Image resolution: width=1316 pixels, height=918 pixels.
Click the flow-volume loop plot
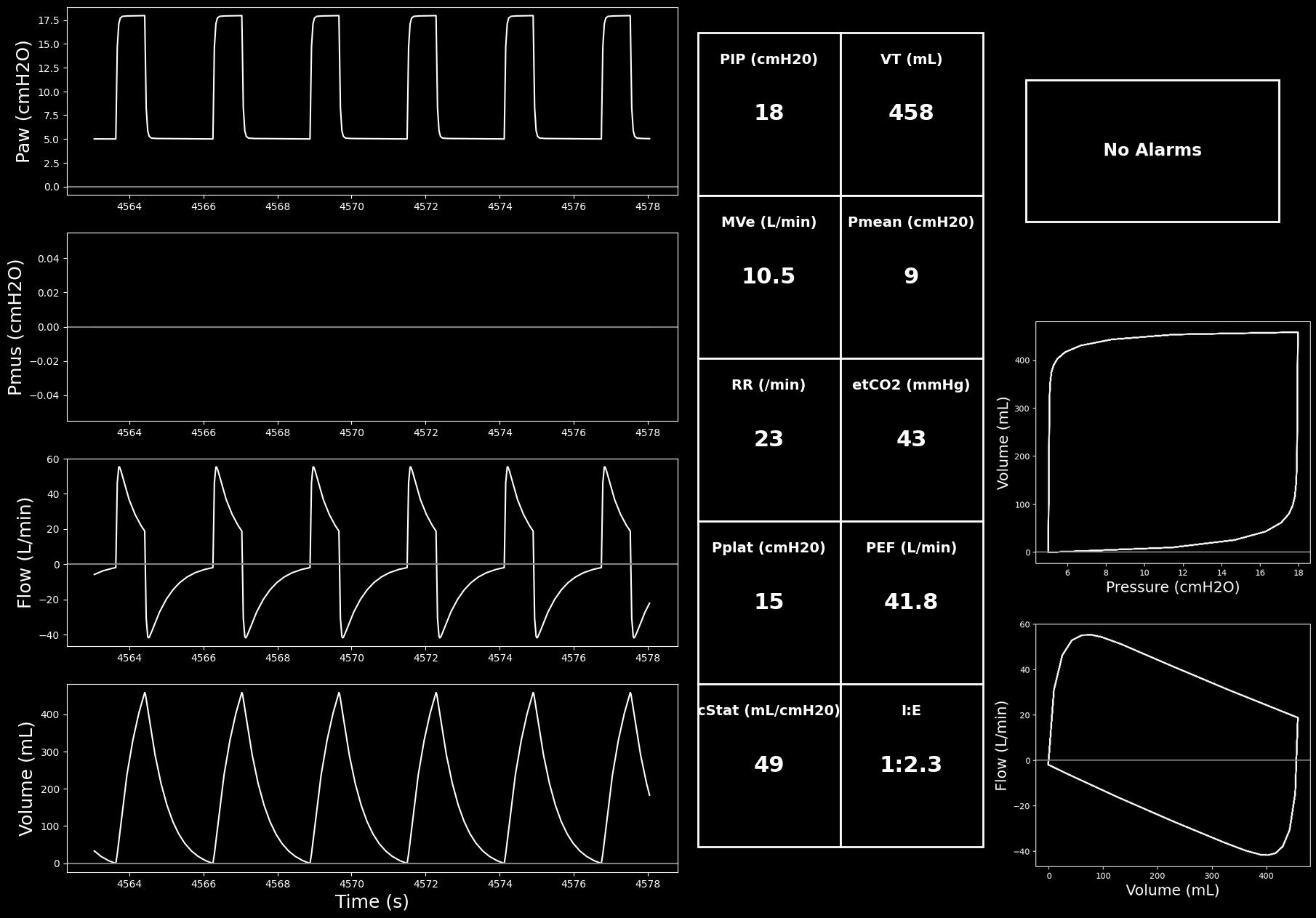click(x=1173, y=745)
